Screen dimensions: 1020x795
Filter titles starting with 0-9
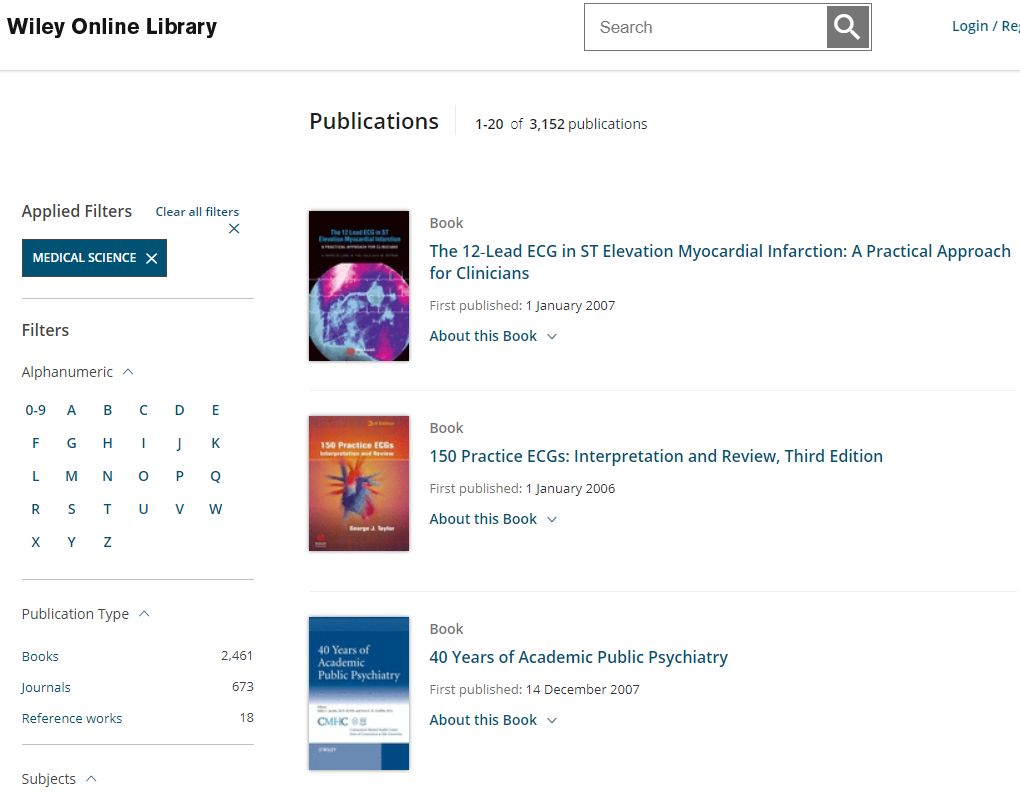[35, 410]
